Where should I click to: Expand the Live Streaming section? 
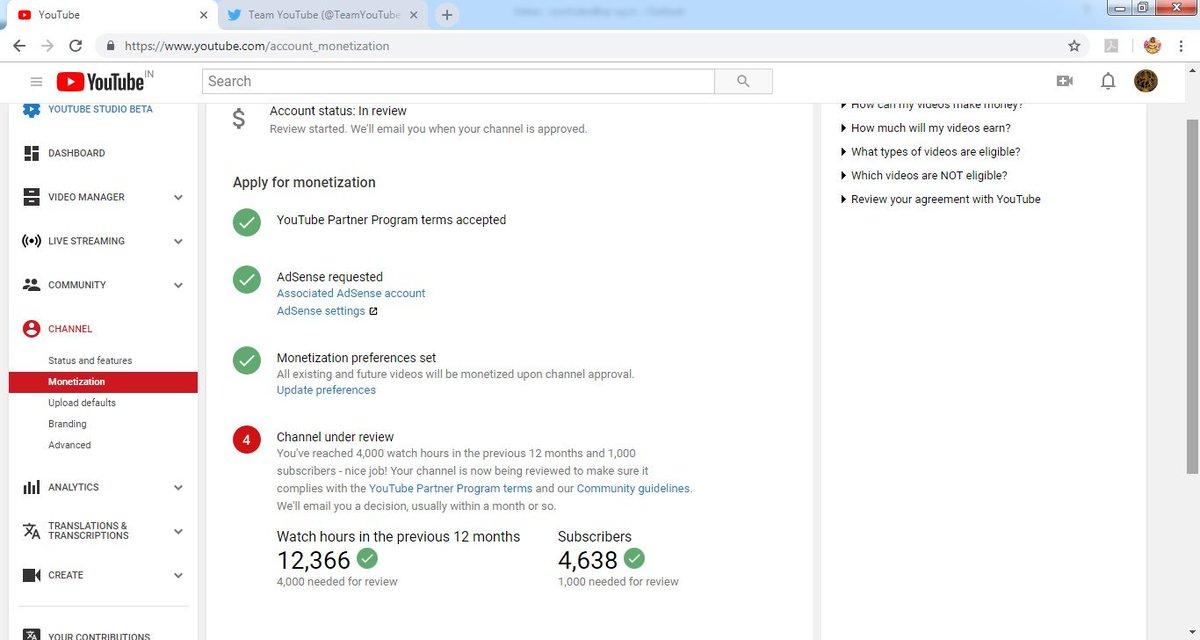click(x=178, y=241)
